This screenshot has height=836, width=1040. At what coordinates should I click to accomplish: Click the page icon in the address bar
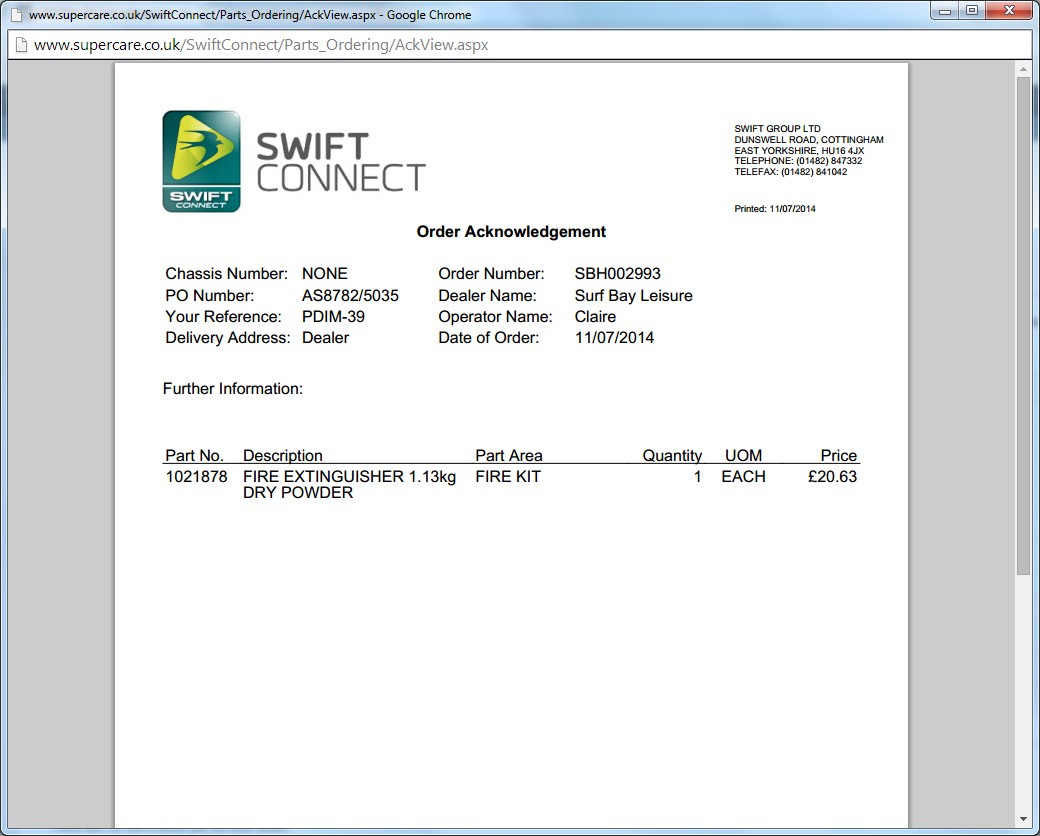coord(21,45)
